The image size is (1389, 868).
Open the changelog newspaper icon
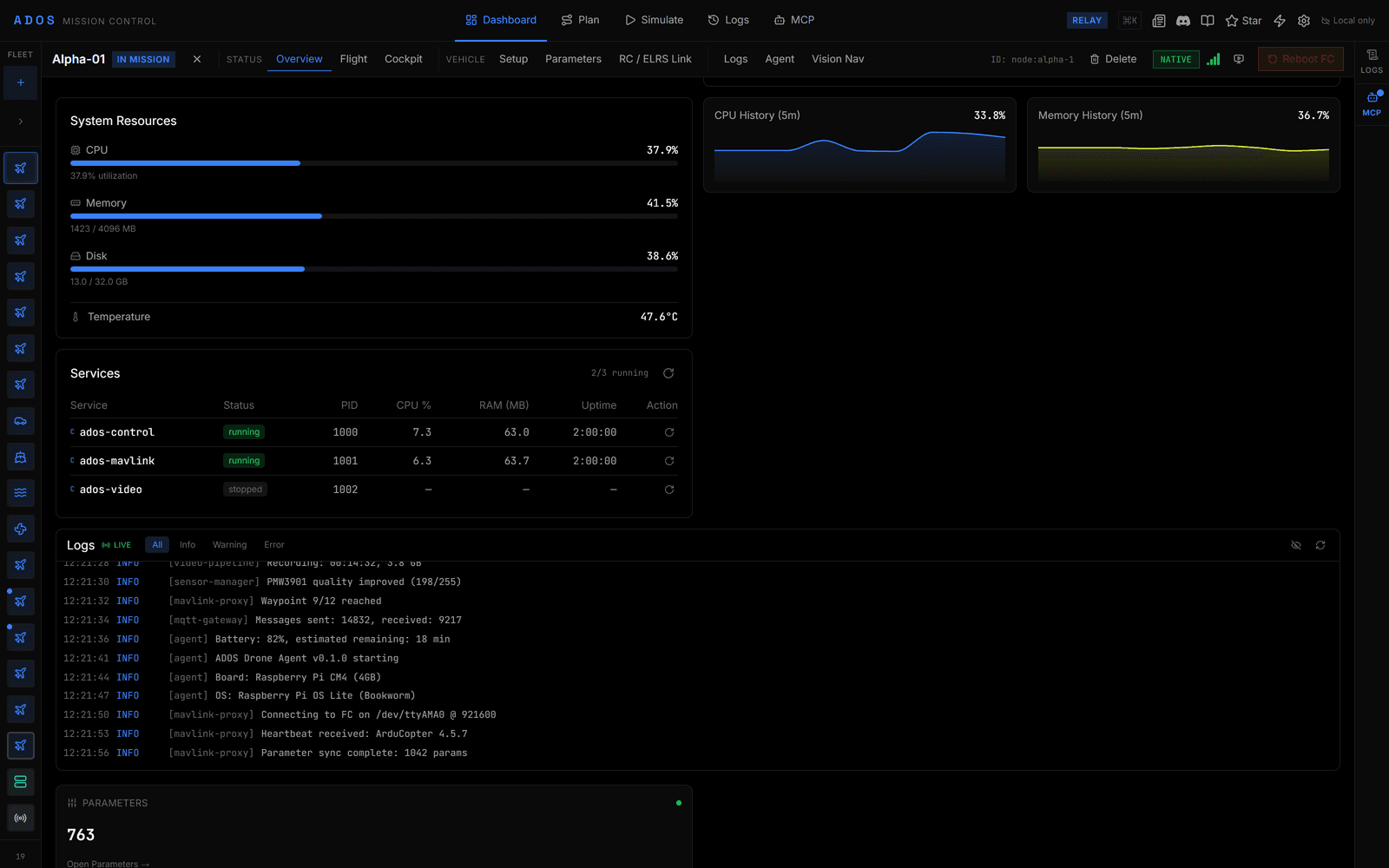click(1159, 21)
